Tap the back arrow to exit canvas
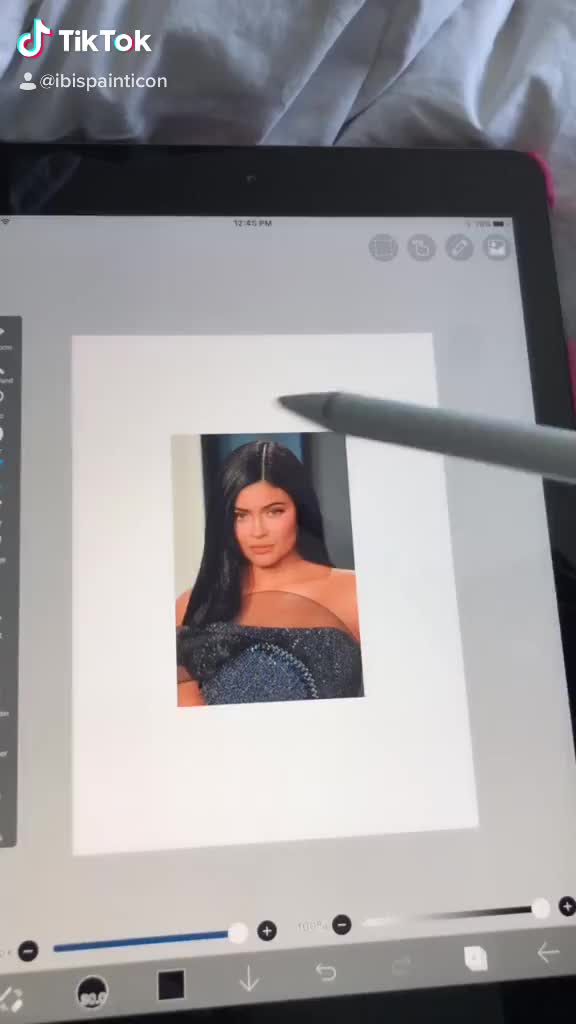Screen dimensions: 576x1024 548,953
